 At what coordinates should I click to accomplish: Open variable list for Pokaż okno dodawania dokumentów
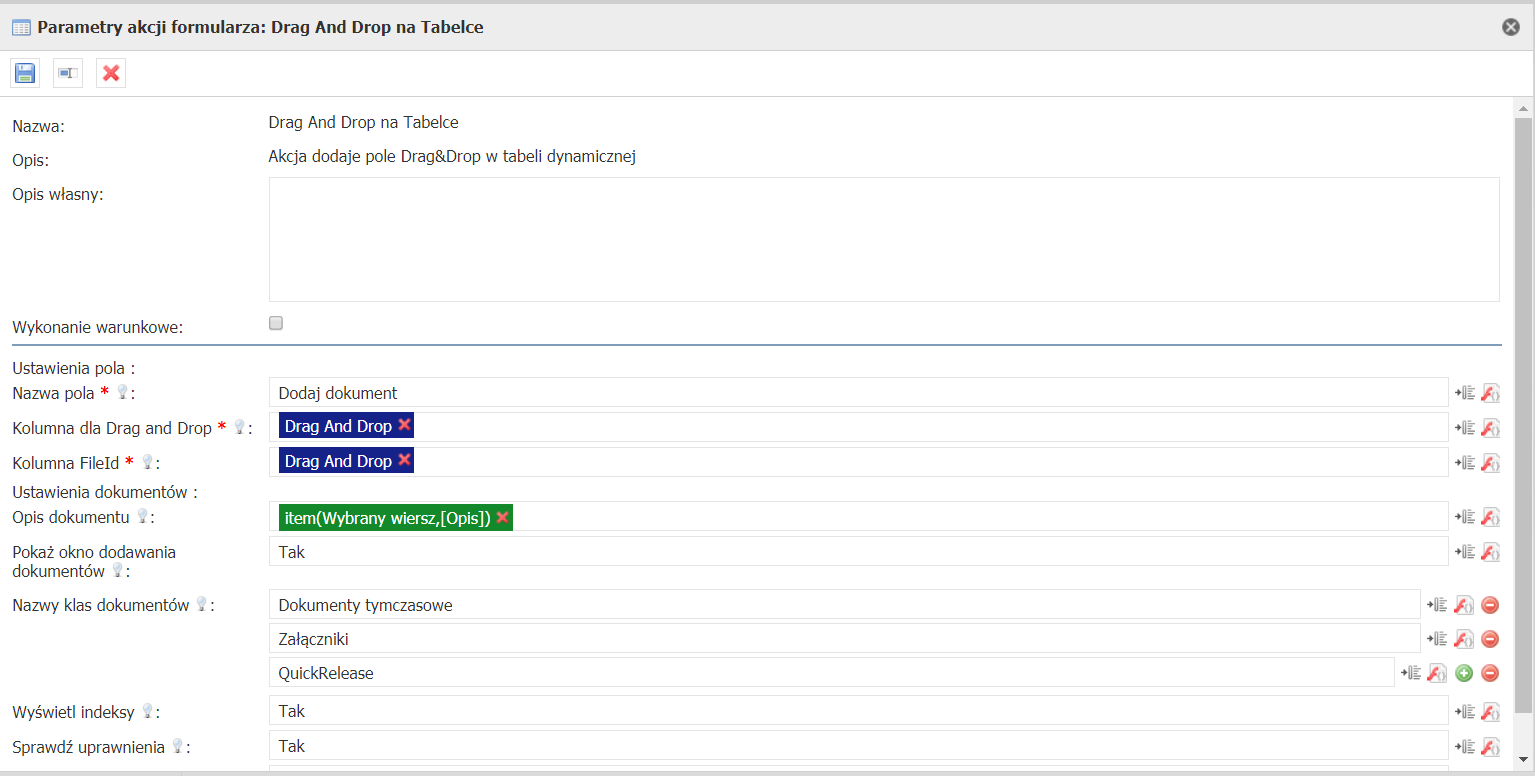pos(1465,552)
